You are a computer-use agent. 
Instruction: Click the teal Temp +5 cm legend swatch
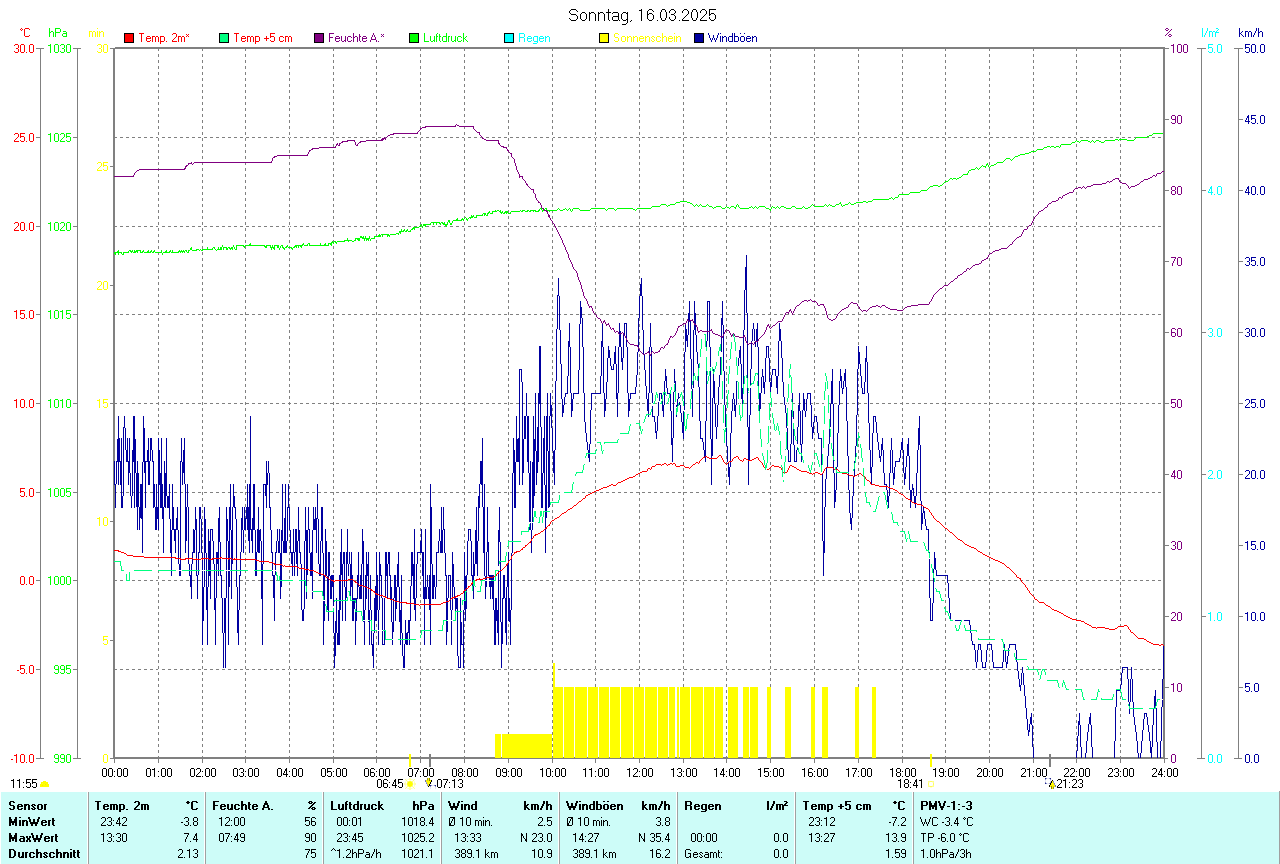pyautogui.click(x=224, y=38)
